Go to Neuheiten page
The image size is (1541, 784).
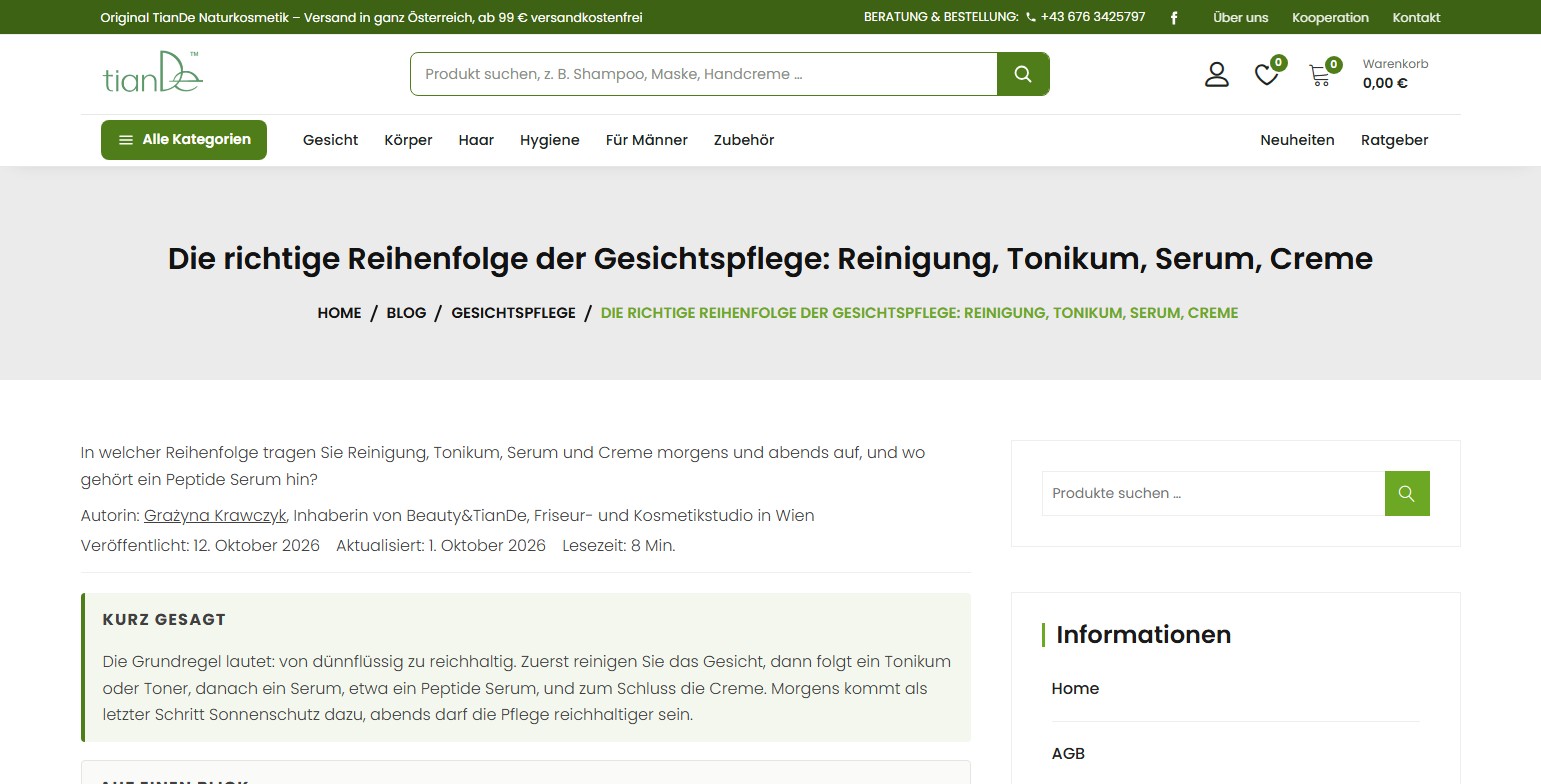coord(1297,140)
